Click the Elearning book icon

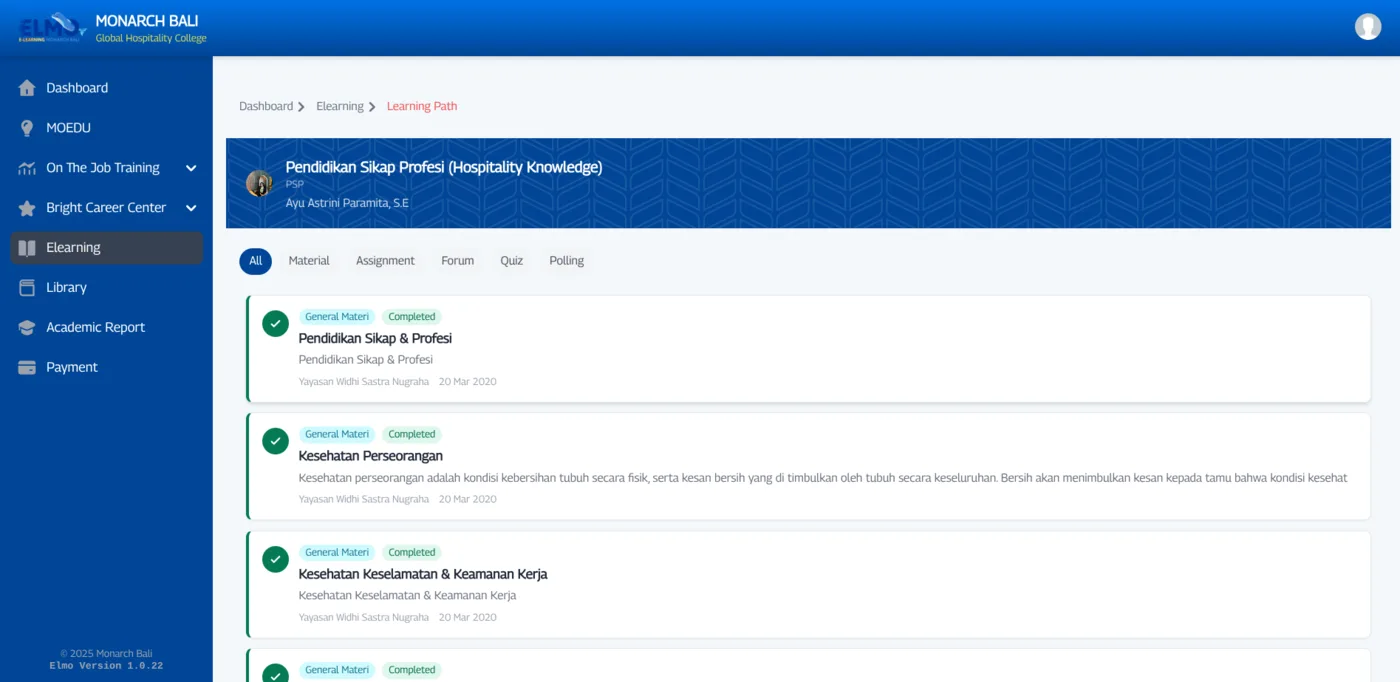pos(27,248)
